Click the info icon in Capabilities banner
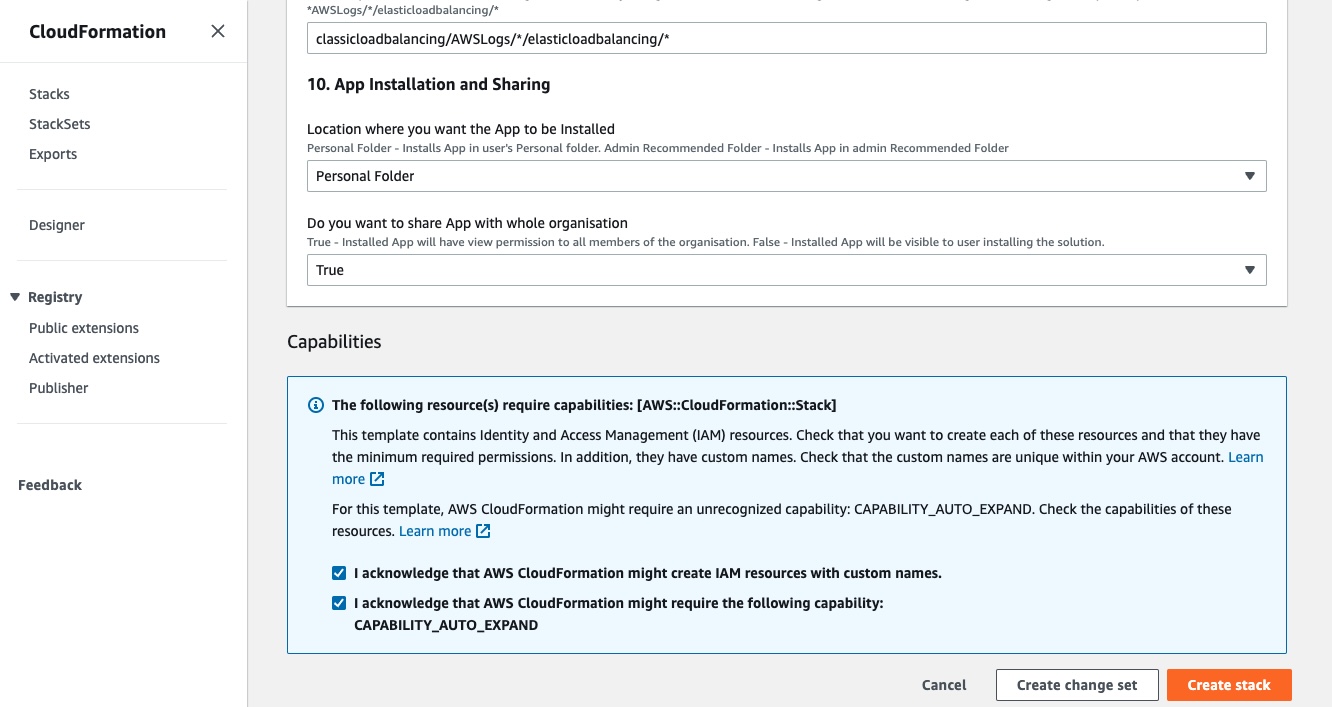This screenshot has height=707, width=1332. tap(316, 405)
